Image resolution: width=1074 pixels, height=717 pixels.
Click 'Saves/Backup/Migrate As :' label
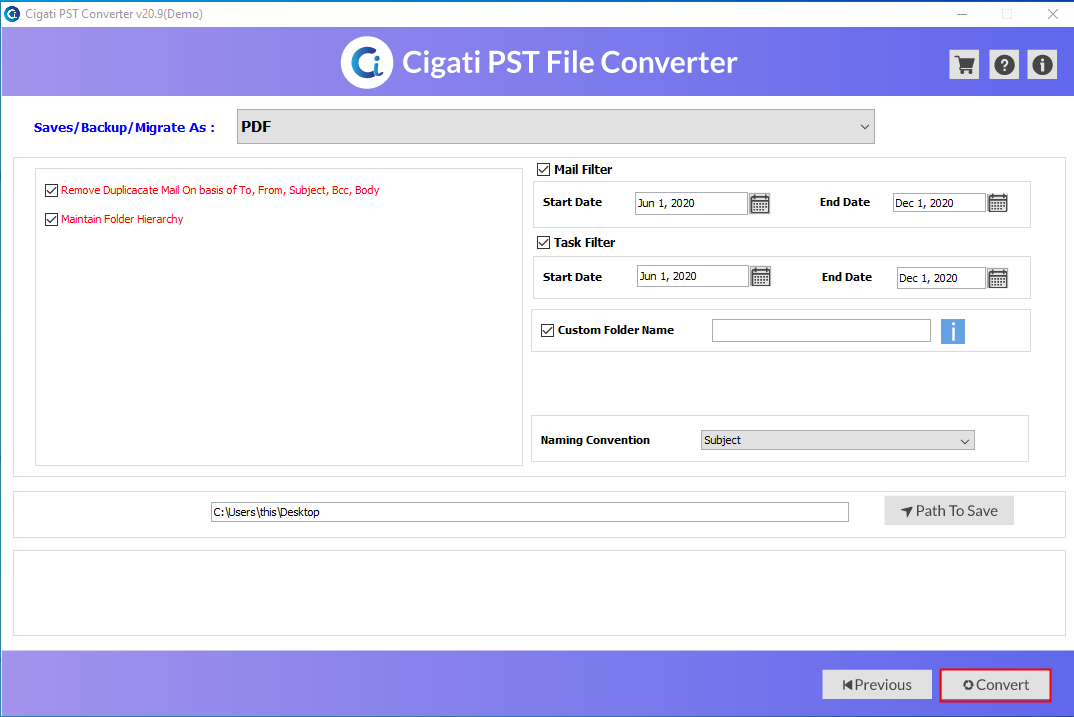click(124, 127)
